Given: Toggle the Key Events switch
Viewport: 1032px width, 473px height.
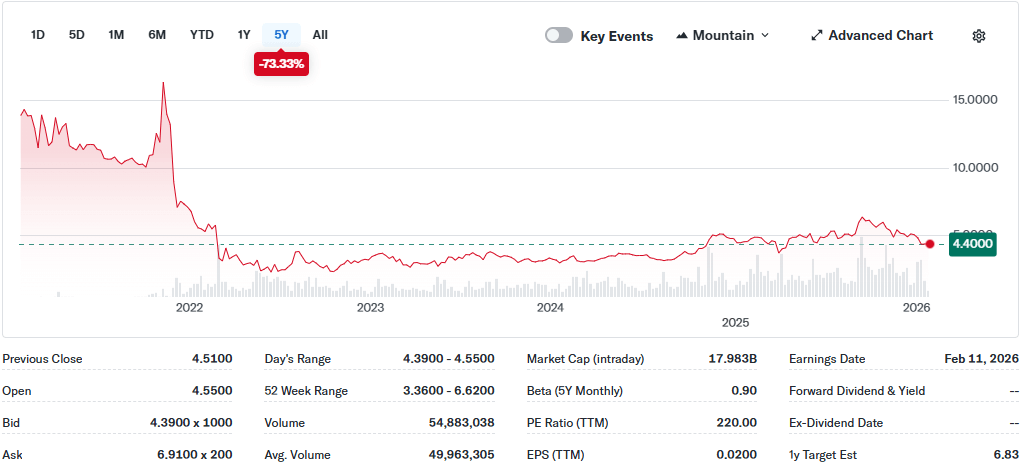Looking at the screenshot, I should click(559, 36).
